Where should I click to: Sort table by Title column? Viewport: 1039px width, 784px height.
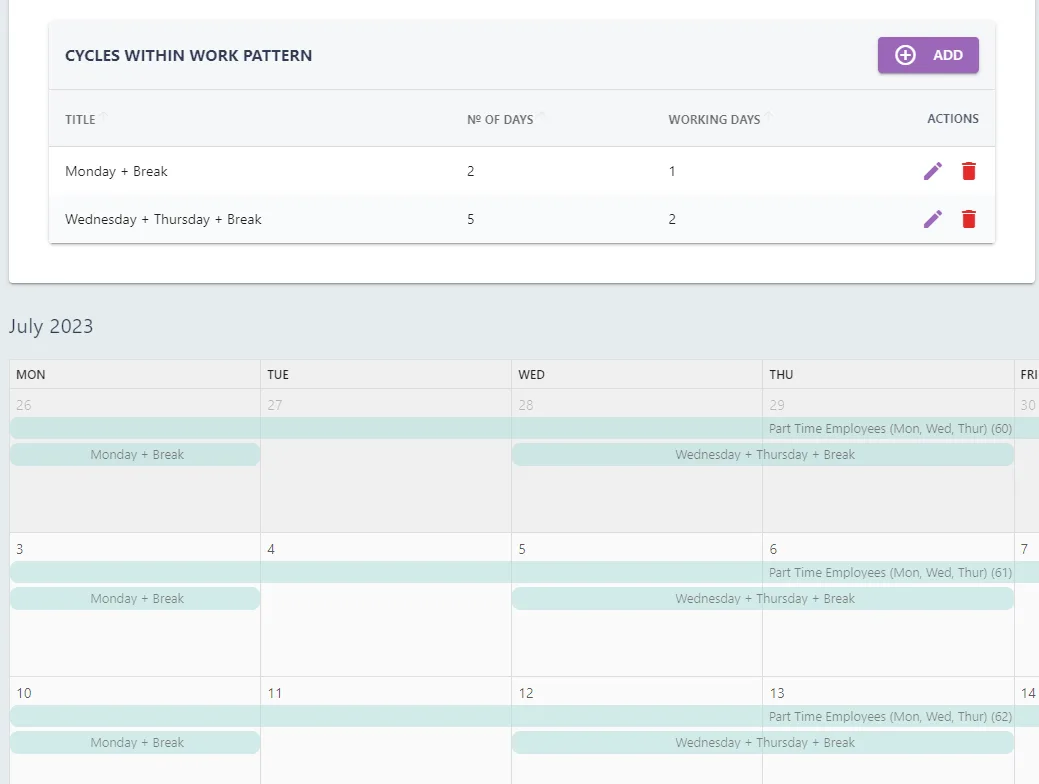point(80,119)
